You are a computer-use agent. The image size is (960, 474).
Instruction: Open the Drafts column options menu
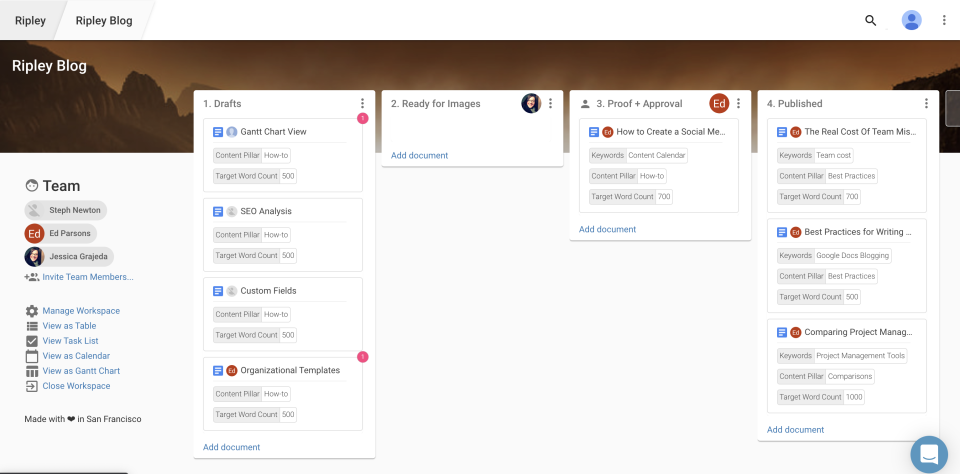[363, 104]
